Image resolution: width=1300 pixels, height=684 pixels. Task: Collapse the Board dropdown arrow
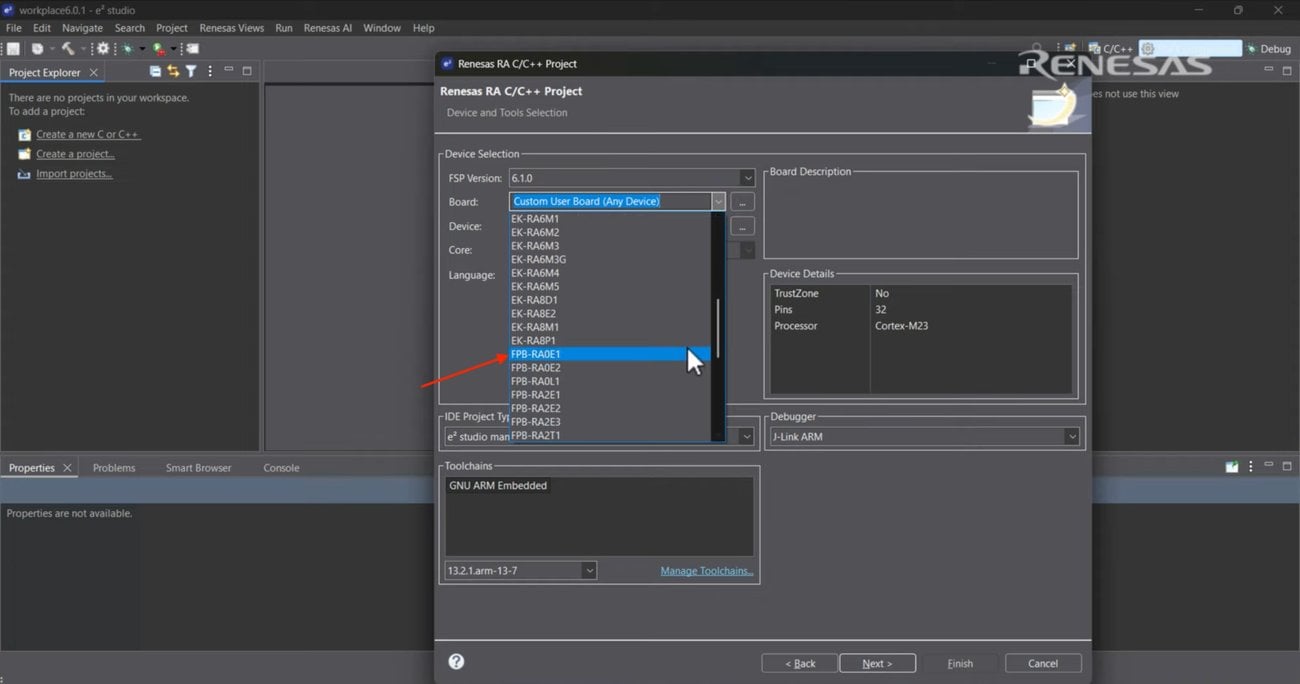point(718,202)
